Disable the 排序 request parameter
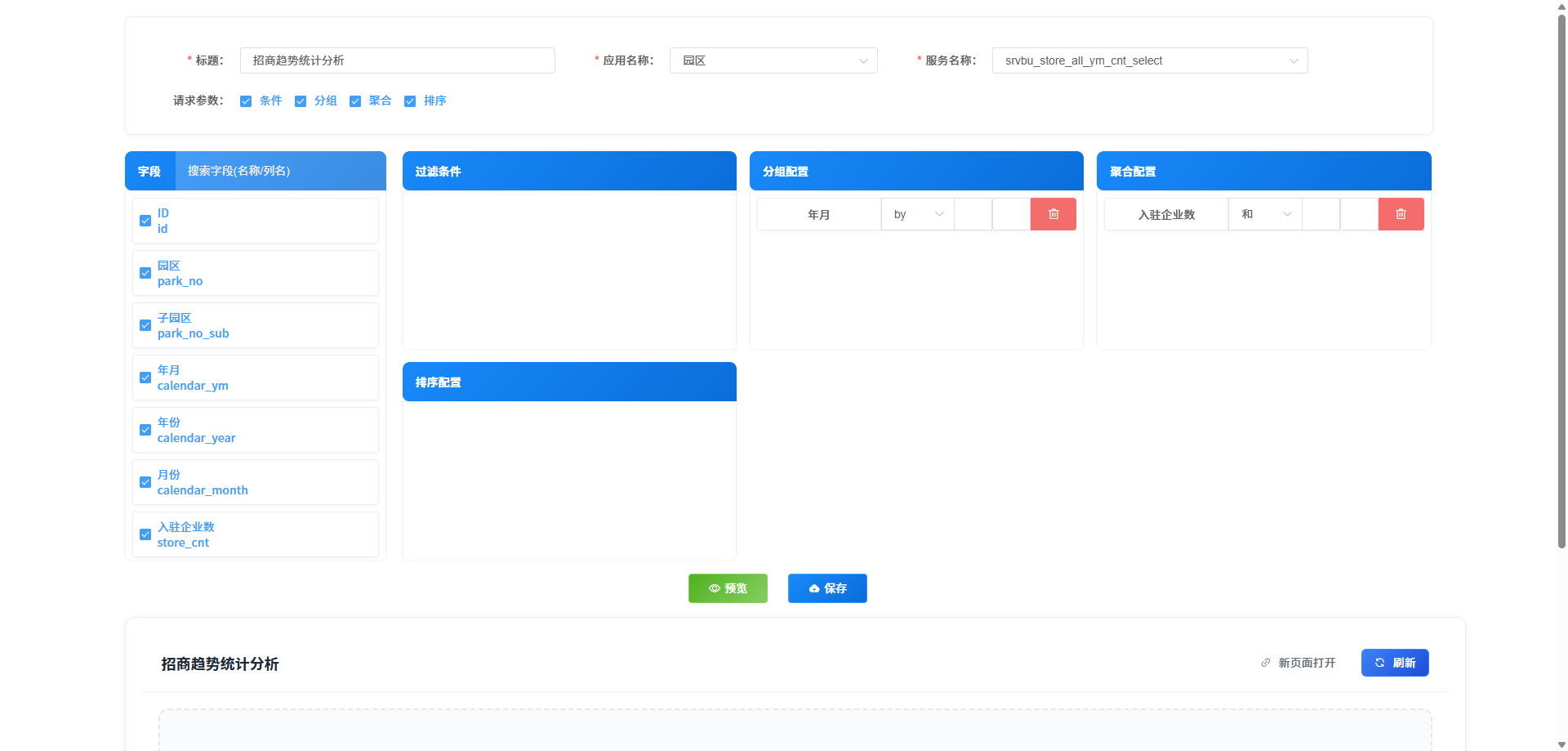The image size is (1568, 751). (x=410, y=101)
